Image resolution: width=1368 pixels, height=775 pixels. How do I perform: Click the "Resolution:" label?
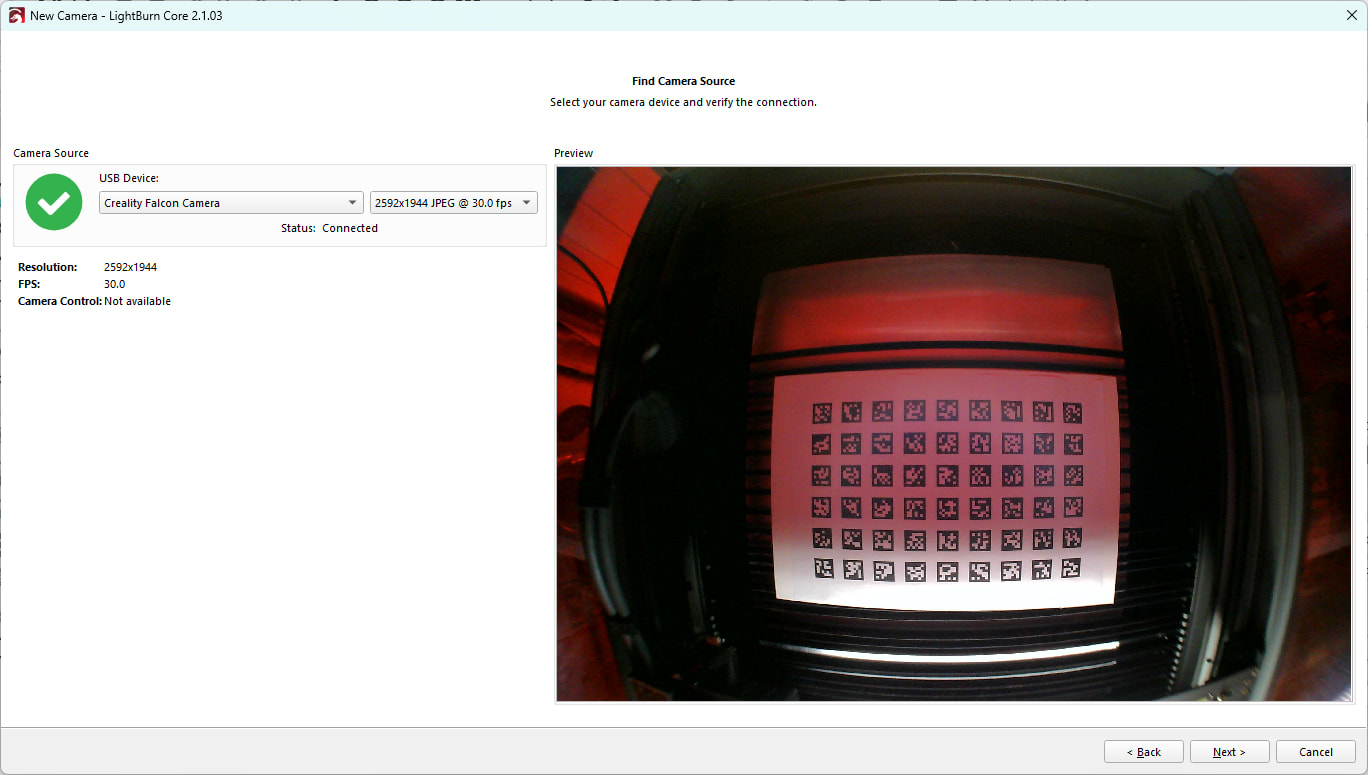pyautogui.click(x=48, y=267)
